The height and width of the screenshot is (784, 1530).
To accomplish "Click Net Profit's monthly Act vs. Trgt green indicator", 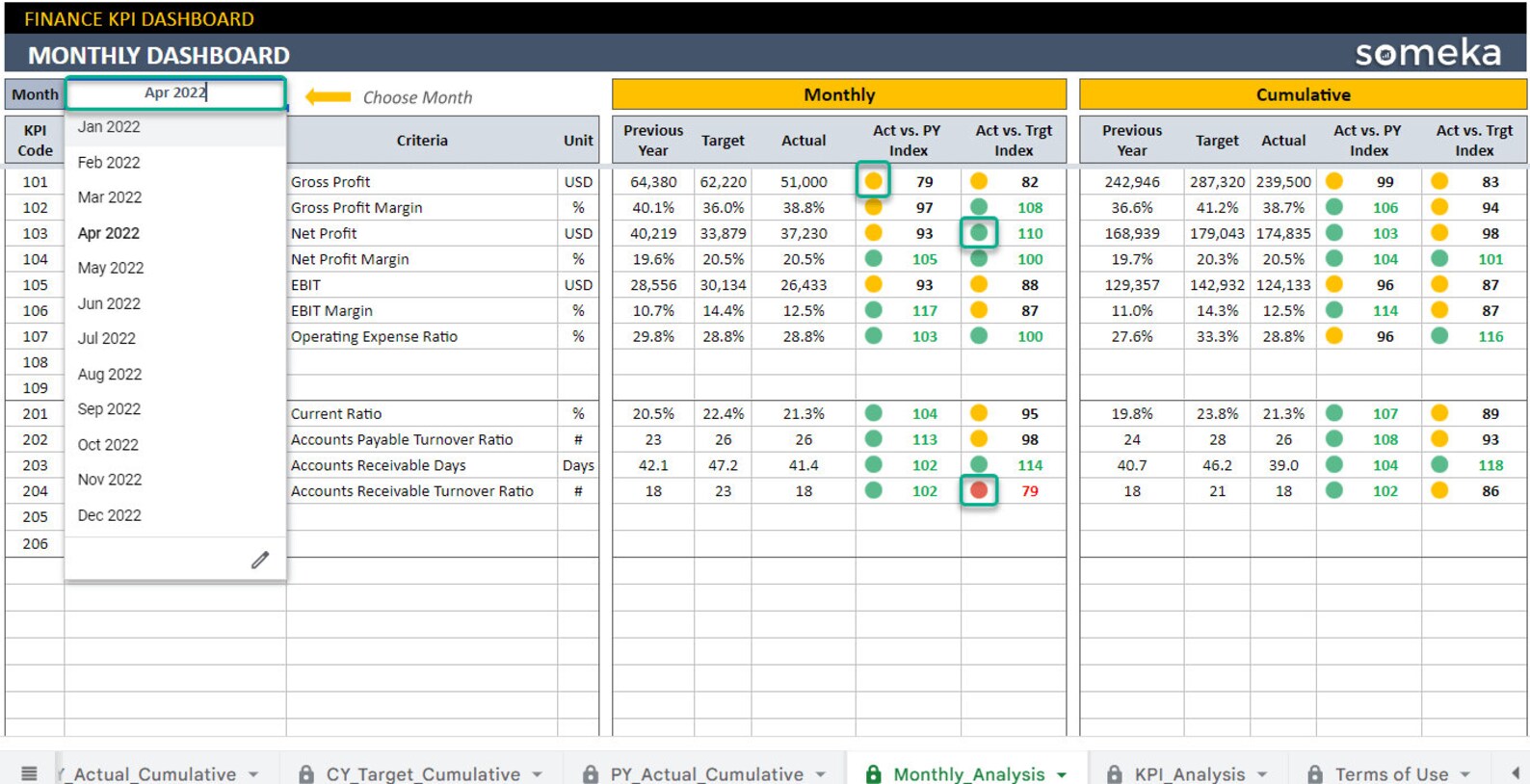I will tap(979, 233).
